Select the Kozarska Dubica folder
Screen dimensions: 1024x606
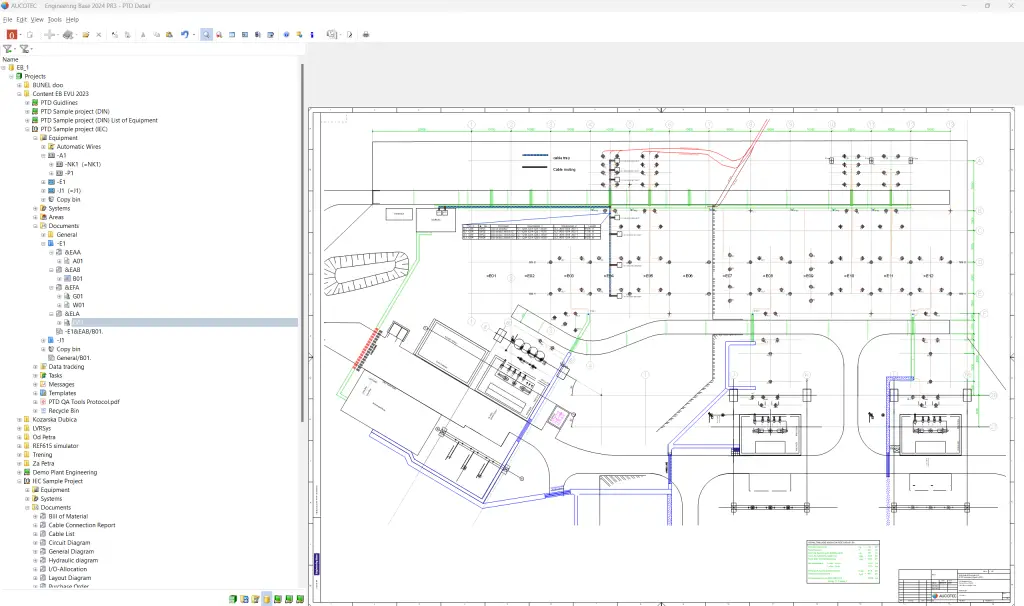coord(56,419)
